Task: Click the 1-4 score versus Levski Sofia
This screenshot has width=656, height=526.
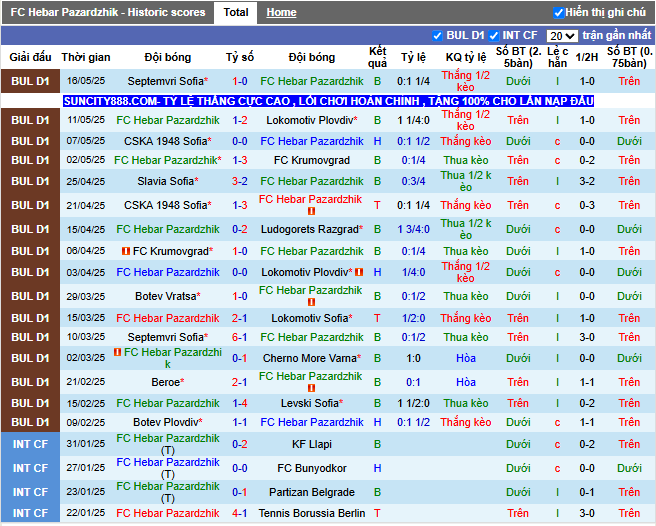Action: (240, 403)
